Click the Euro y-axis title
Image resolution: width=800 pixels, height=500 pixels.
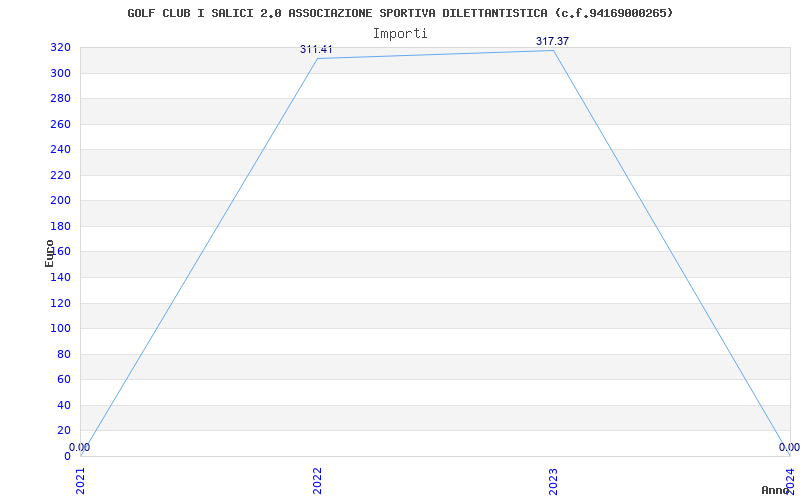point(49,253)
